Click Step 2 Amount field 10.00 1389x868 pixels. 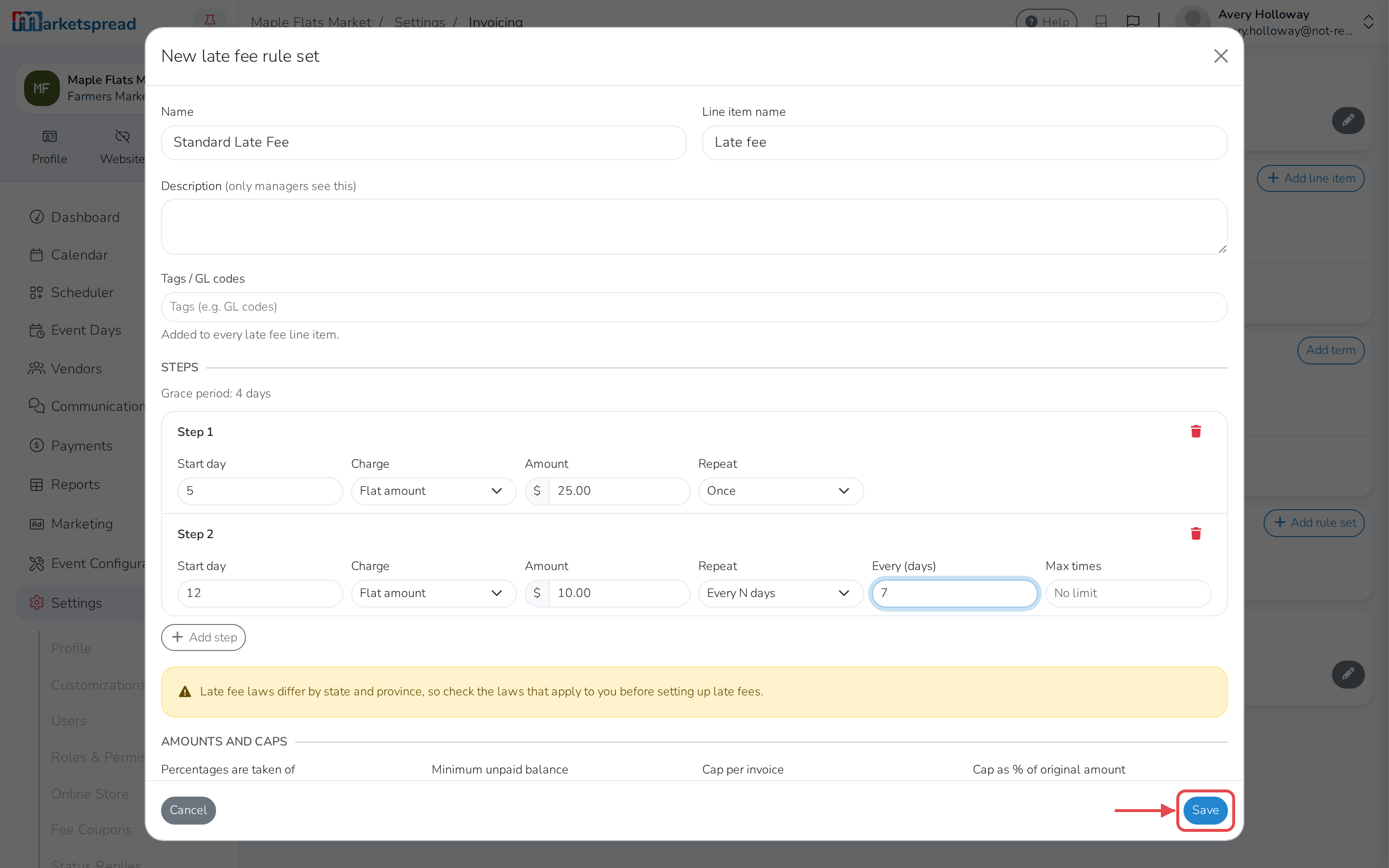pos(619,593)
